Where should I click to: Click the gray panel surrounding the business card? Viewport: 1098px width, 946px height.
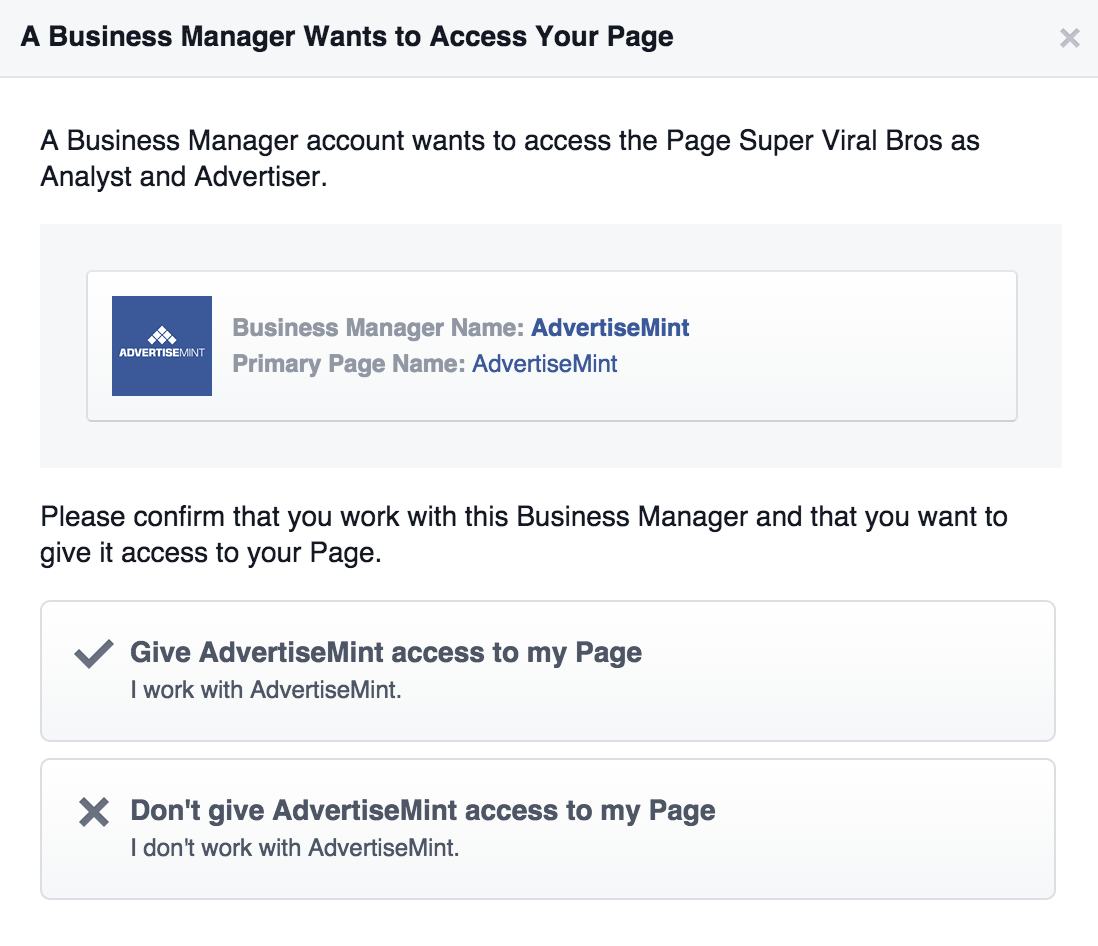(x=551, y=443)
